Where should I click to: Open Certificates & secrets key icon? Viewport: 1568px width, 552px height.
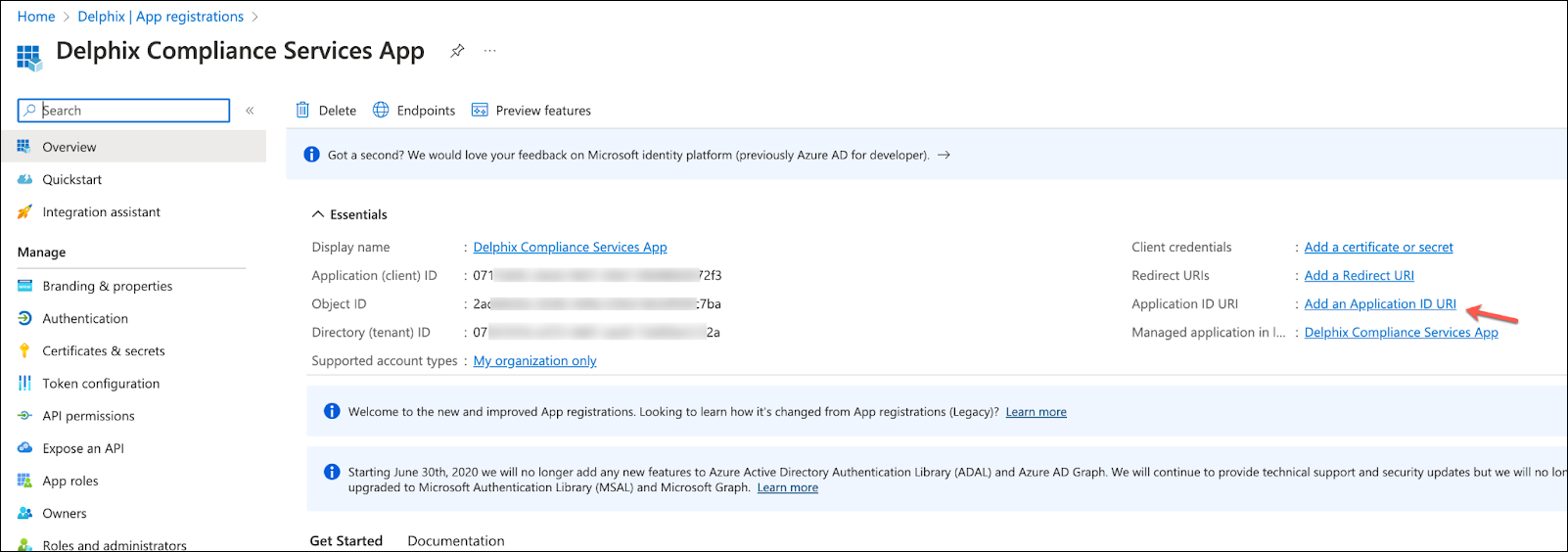pyautogui.click(x=25, y=351)
